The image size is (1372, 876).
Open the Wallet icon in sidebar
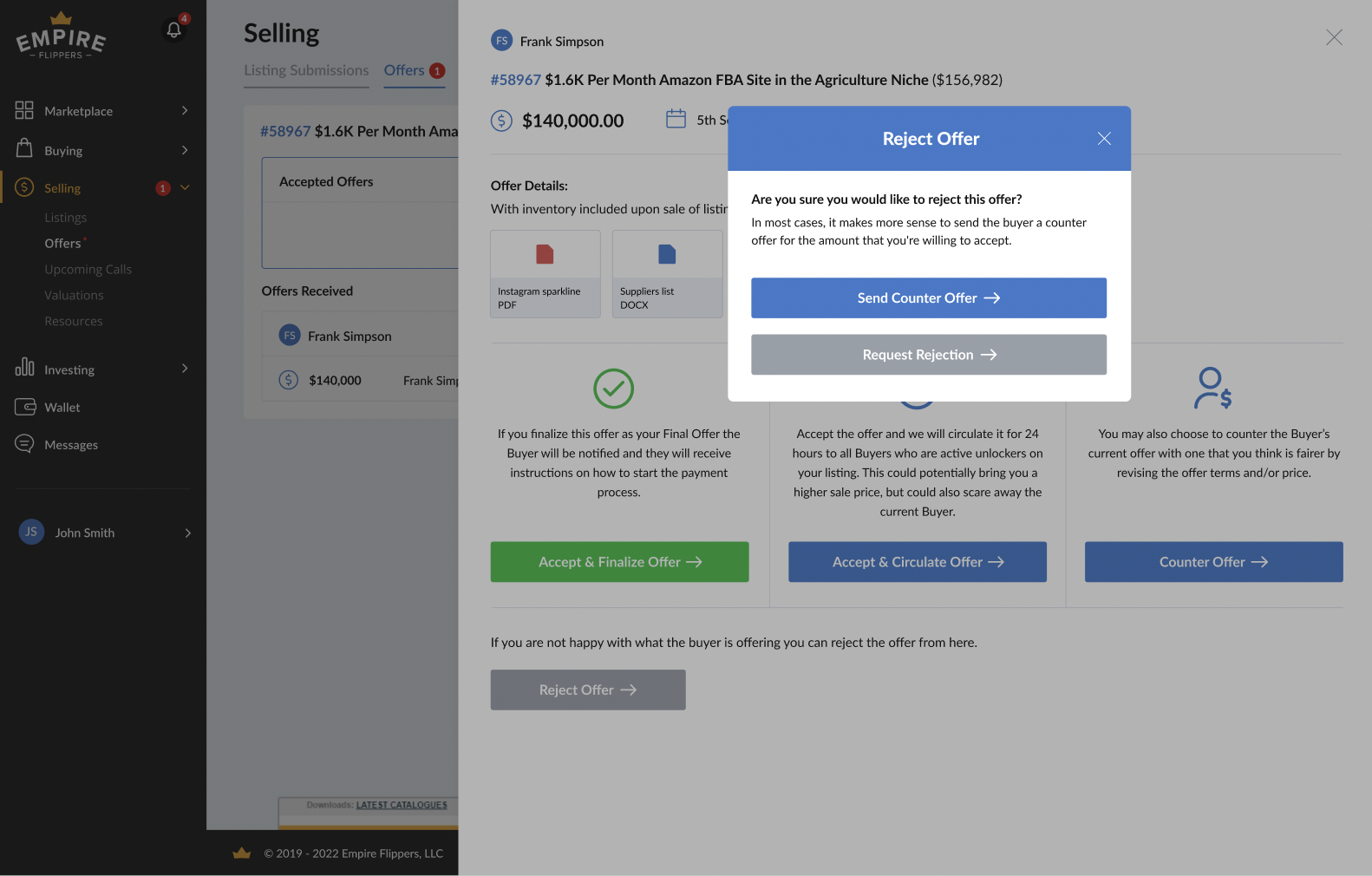[x=24, y=407]
